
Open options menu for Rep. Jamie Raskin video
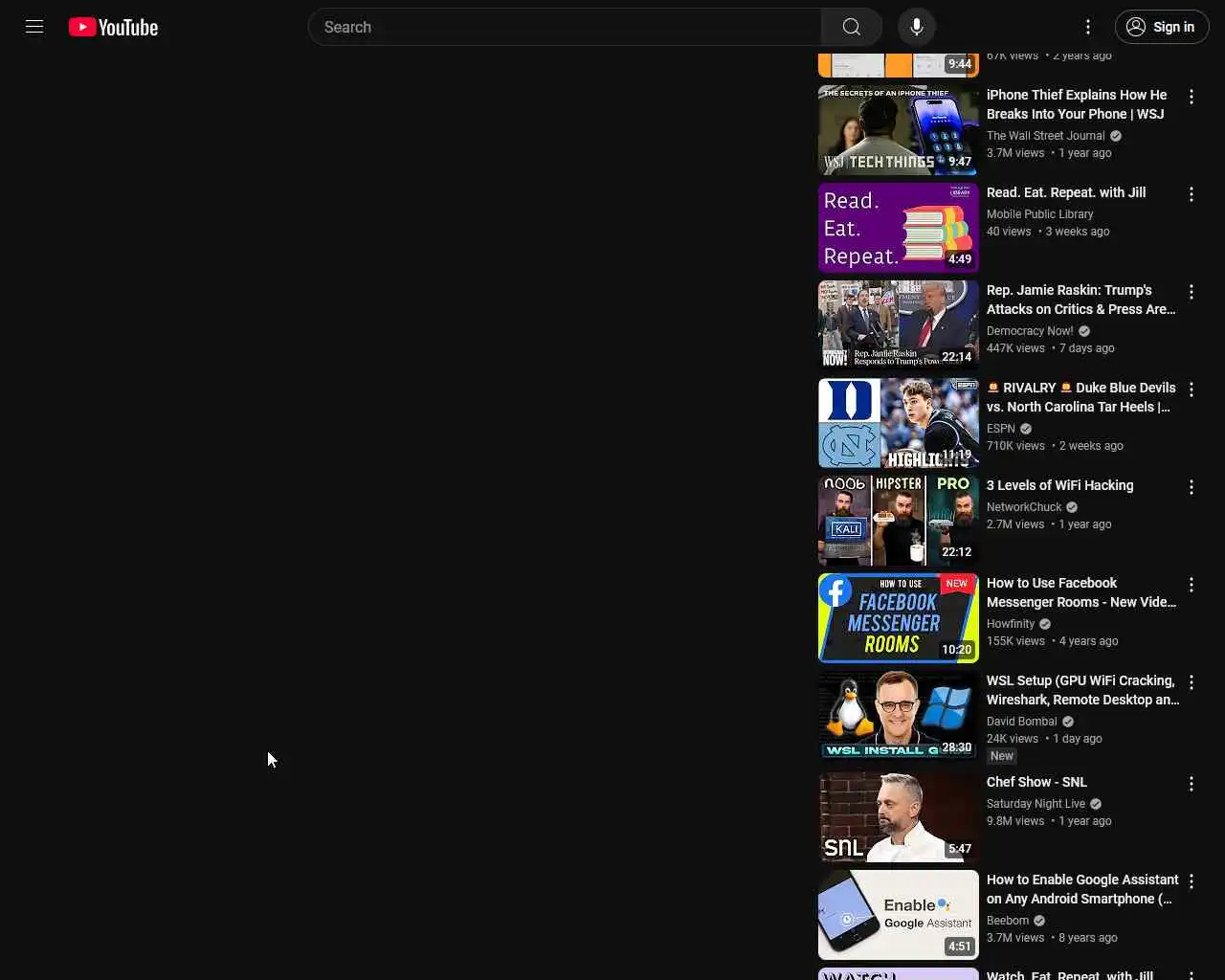[1192, 292]
